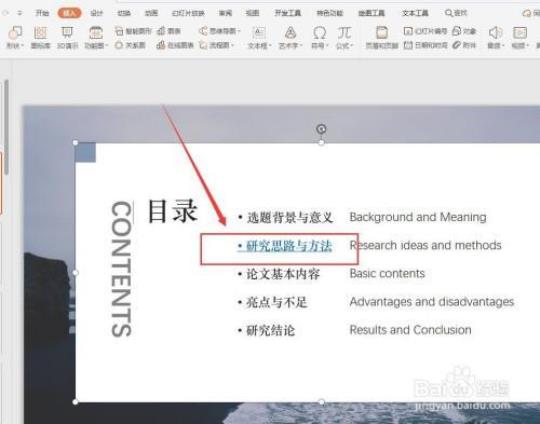Open the 特色功能 Special Features tab

[x=330, y=13]
